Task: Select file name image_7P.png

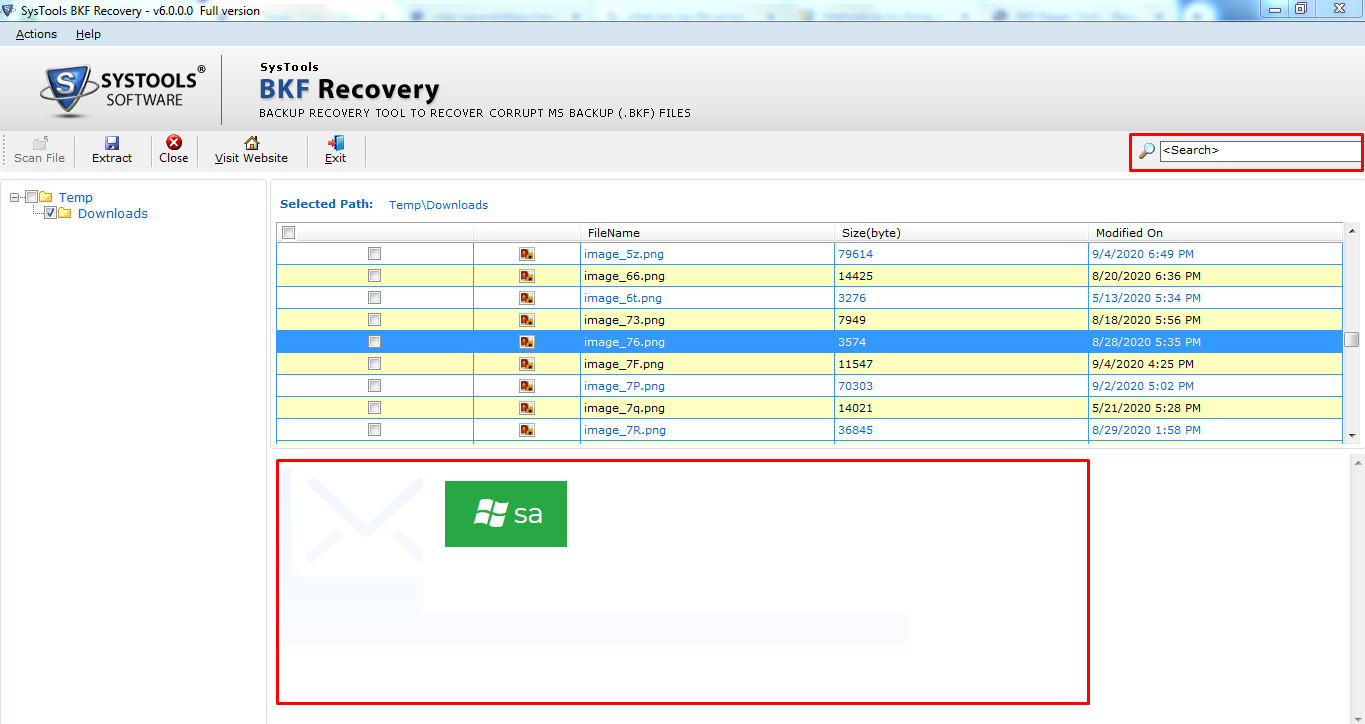Action: click(x=624, y=386)
